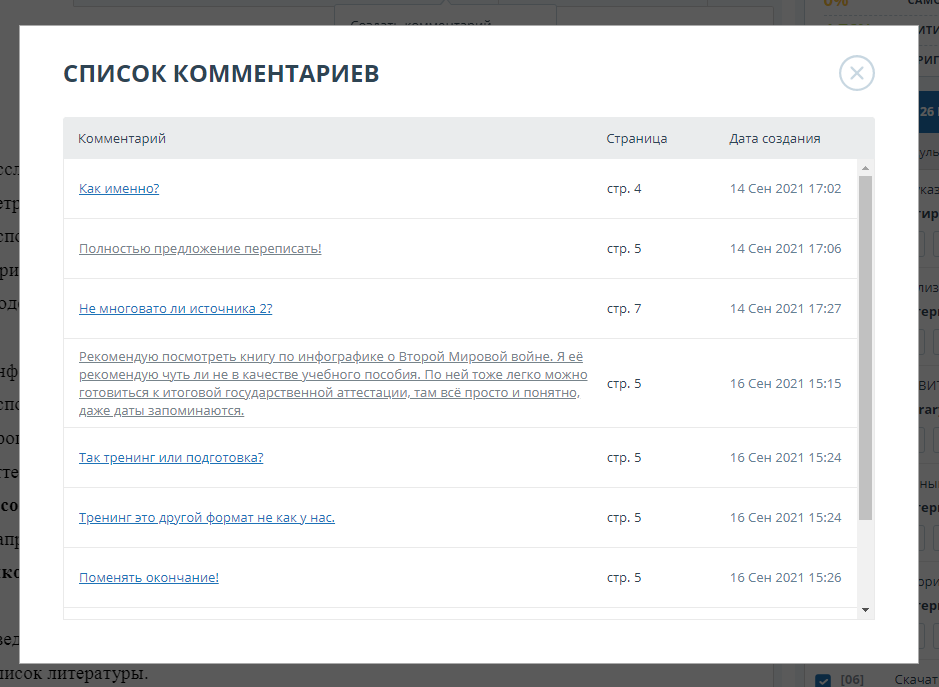This screenshot has width=939, height=687.
Task: Open comment "Так тренинг или подготовка?"
Action: pyautogui.click(x=171, y=458)
